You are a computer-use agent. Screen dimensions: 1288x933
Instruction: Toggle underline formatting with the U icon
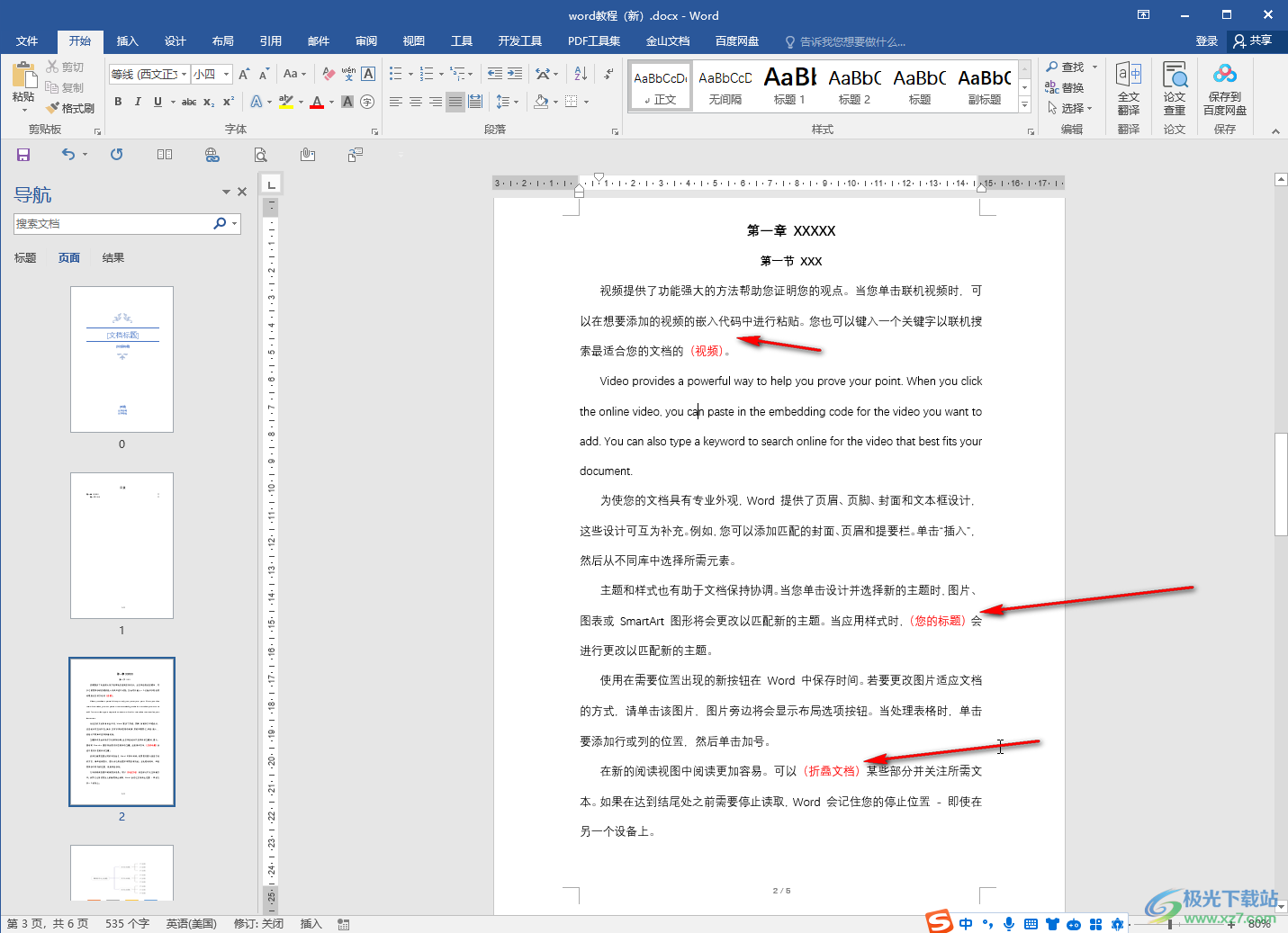coord(158,102)
